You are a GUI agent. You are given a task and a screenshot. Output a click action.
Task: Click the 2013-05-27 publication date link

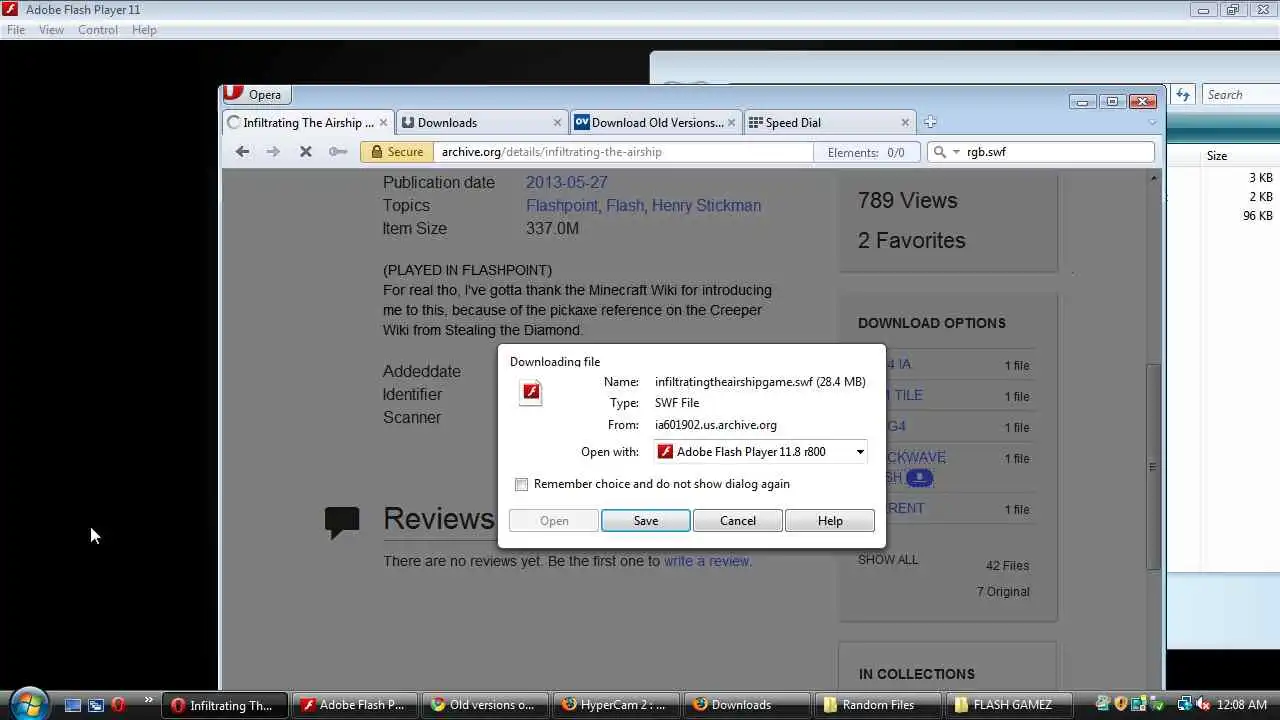(566, 182)
